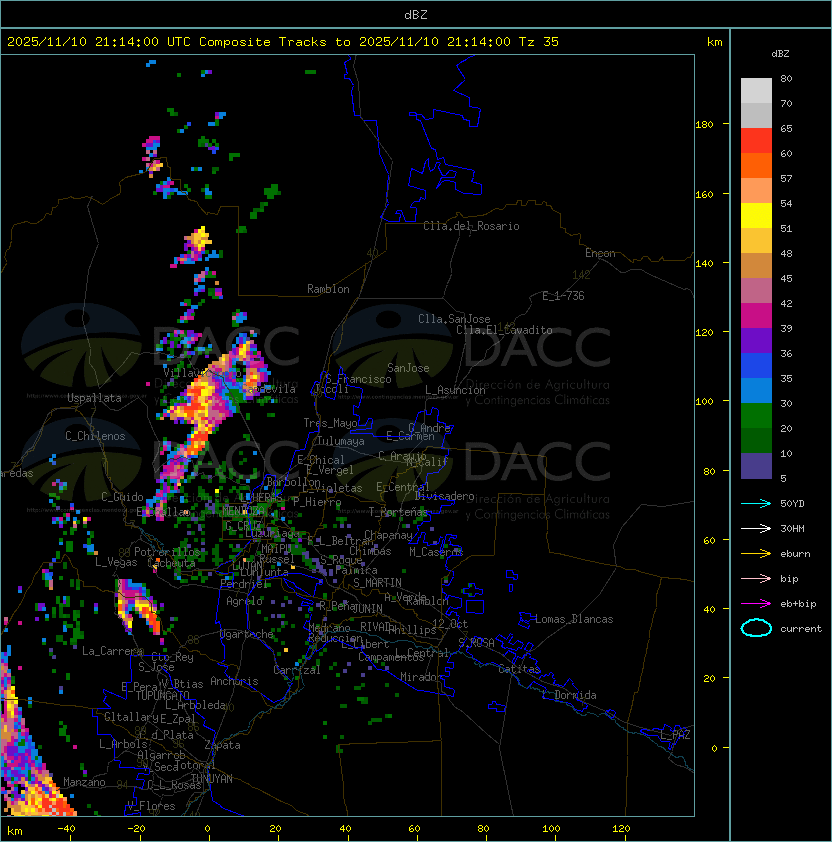Click the pink bip arrow legend icon
The image size is (832, 842).
756,578
